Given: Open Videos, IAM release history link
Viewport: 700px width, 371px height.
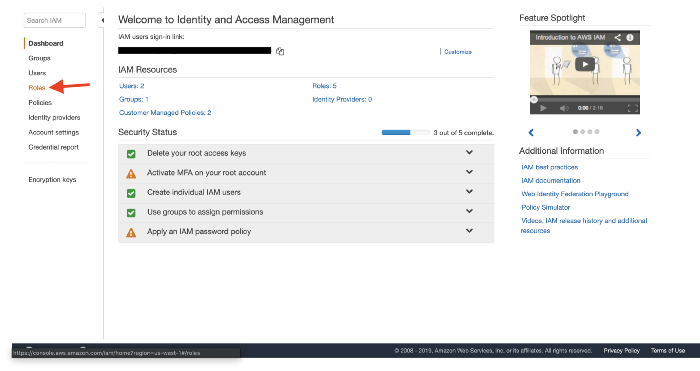Looking at the screenshot, I should point(584,225).
